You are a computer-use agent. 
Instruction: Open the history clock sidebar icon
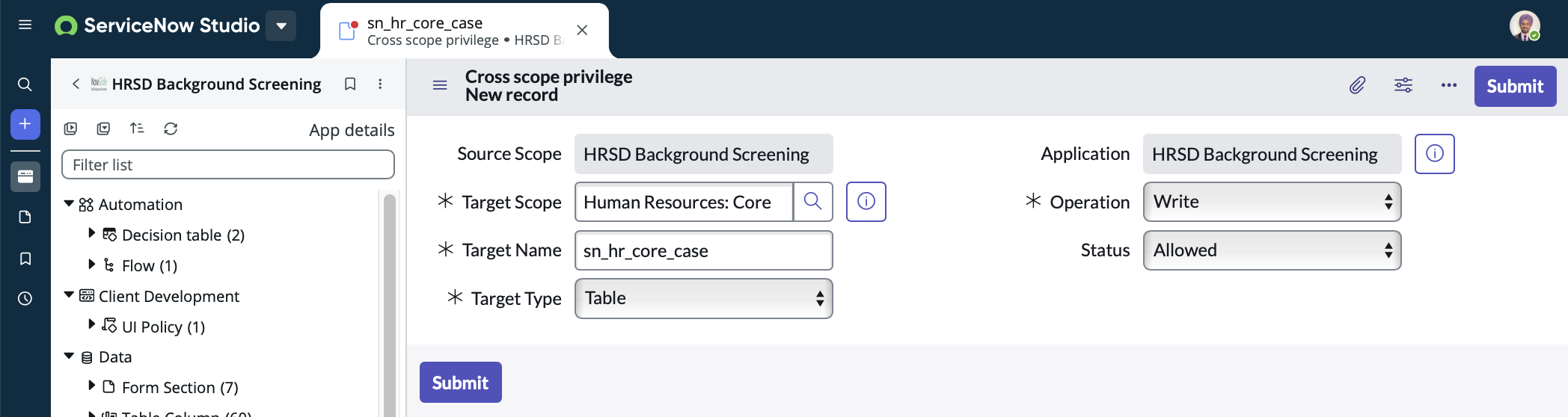tap(25, 299)
